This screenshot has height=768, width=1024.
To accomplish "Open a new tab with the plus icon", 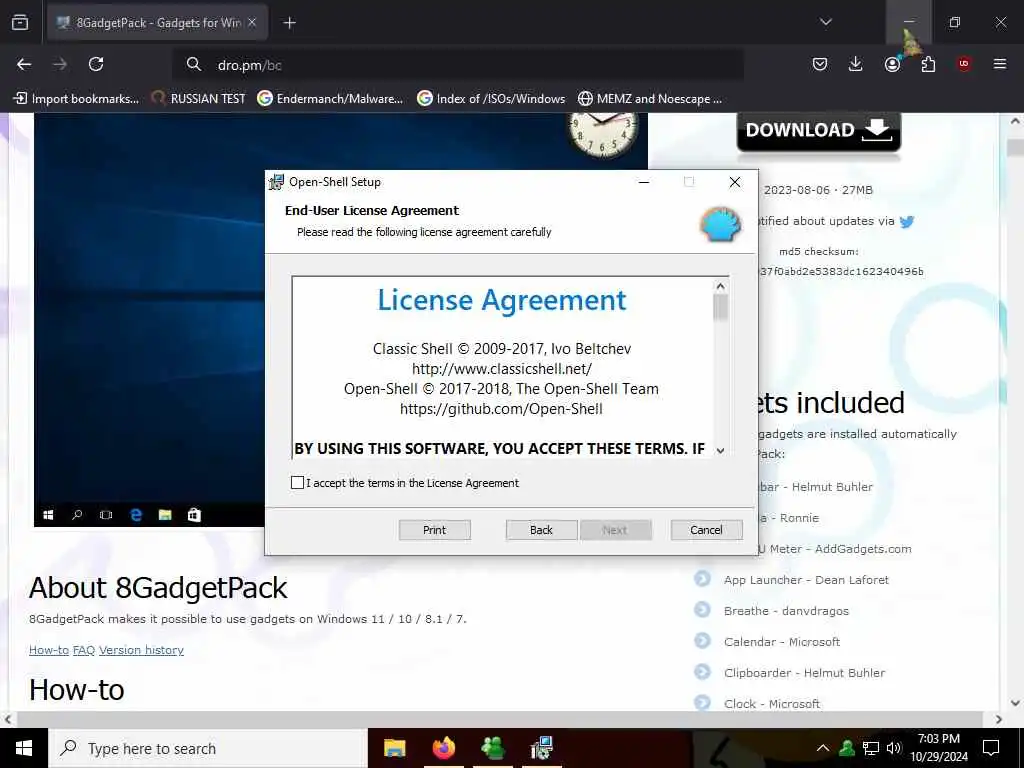I will click(x=289, y=23).
